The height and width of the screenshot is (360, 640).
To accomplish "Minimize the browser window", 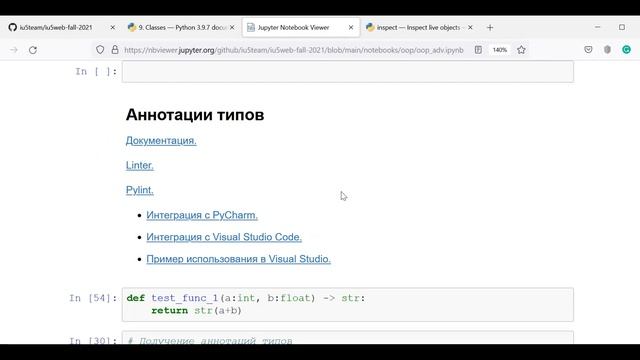I will 598,27.
